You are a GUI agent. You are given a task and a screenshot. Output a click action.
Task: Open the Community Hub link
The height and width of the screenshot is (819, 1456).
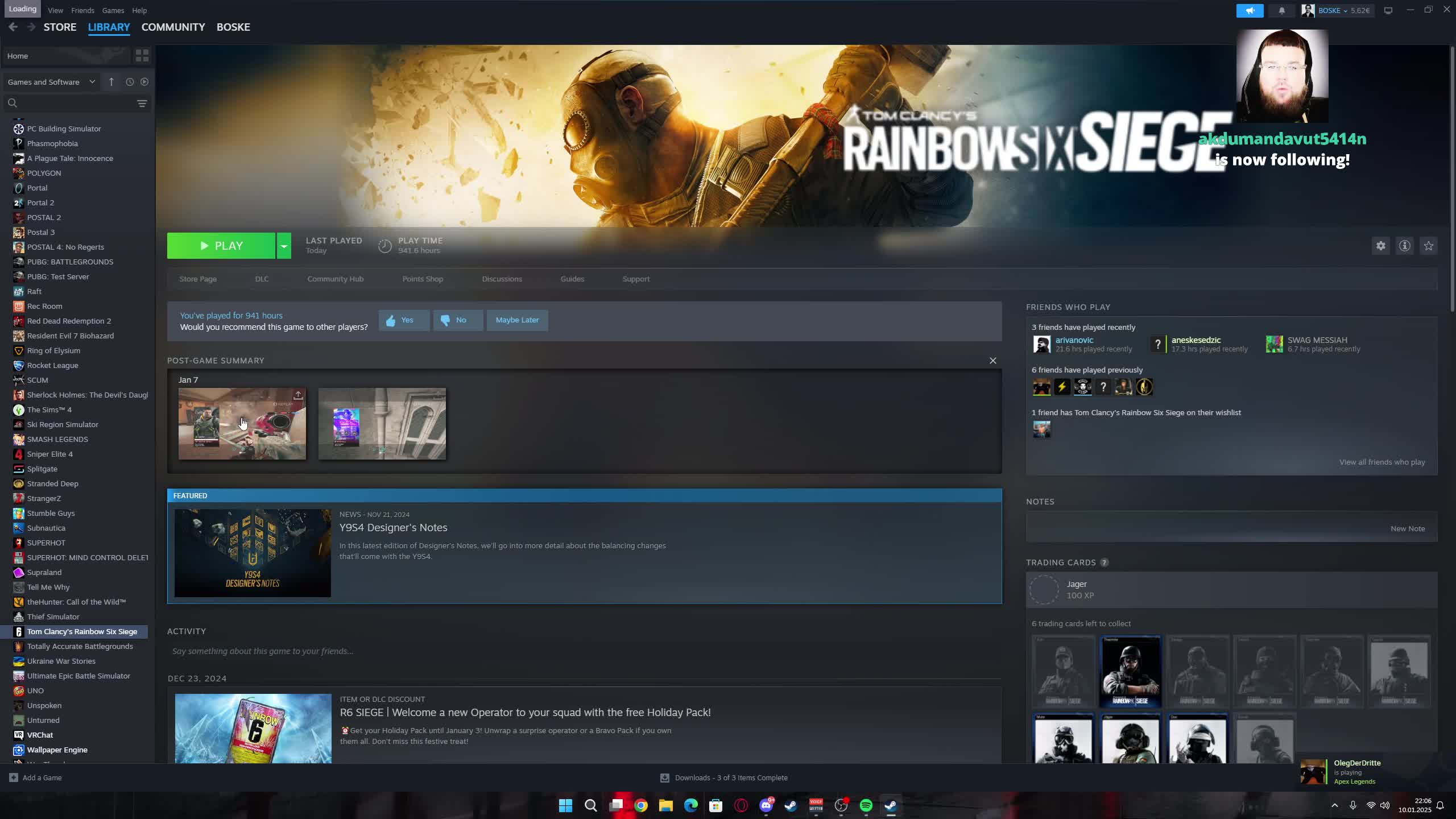336,279
